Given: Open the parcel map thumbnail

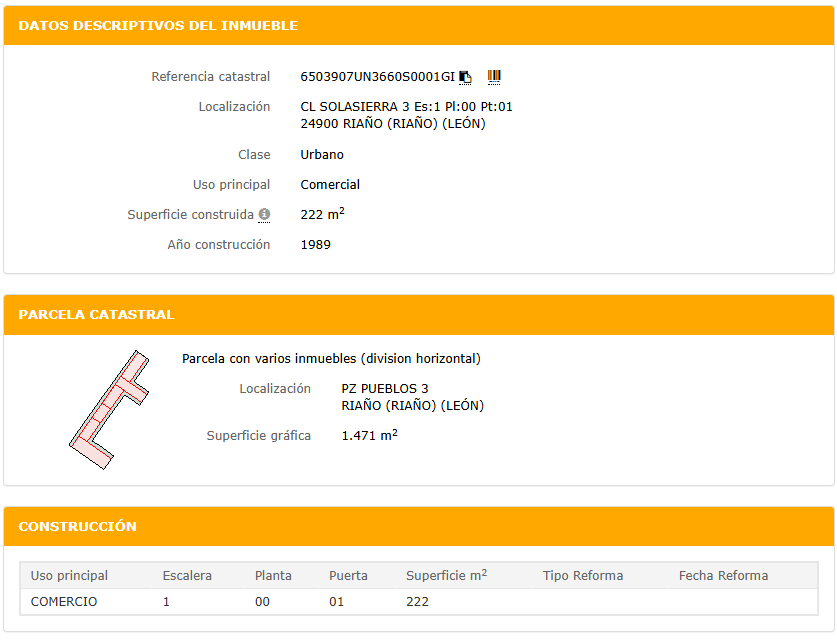Looking at the screenshot, I should tap(109, 410).
